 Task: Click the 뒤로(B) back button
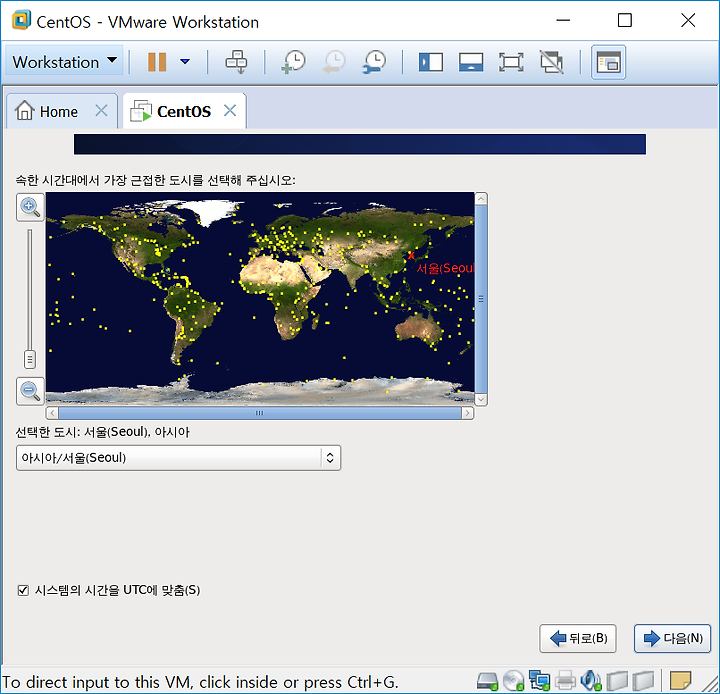[x=578, y=638]
